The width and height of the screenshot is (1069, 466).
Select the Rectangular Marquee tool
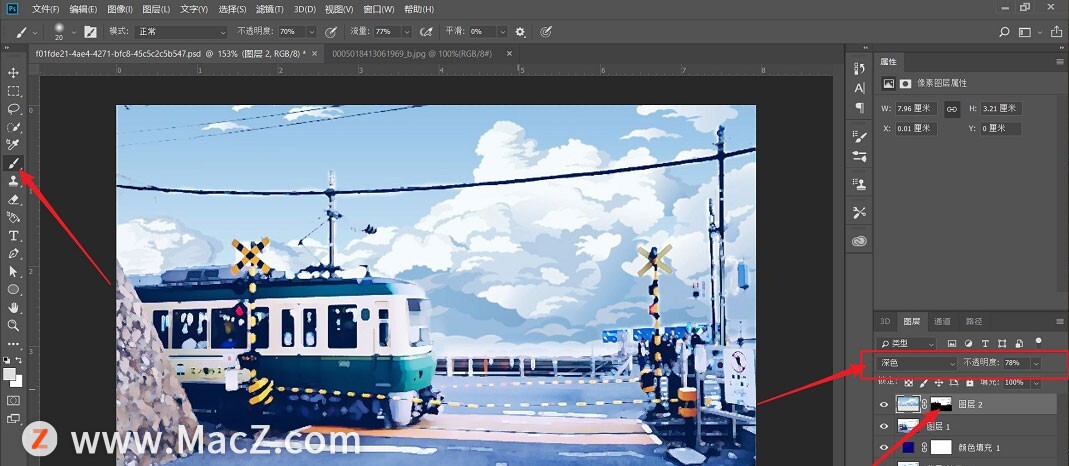13,91
